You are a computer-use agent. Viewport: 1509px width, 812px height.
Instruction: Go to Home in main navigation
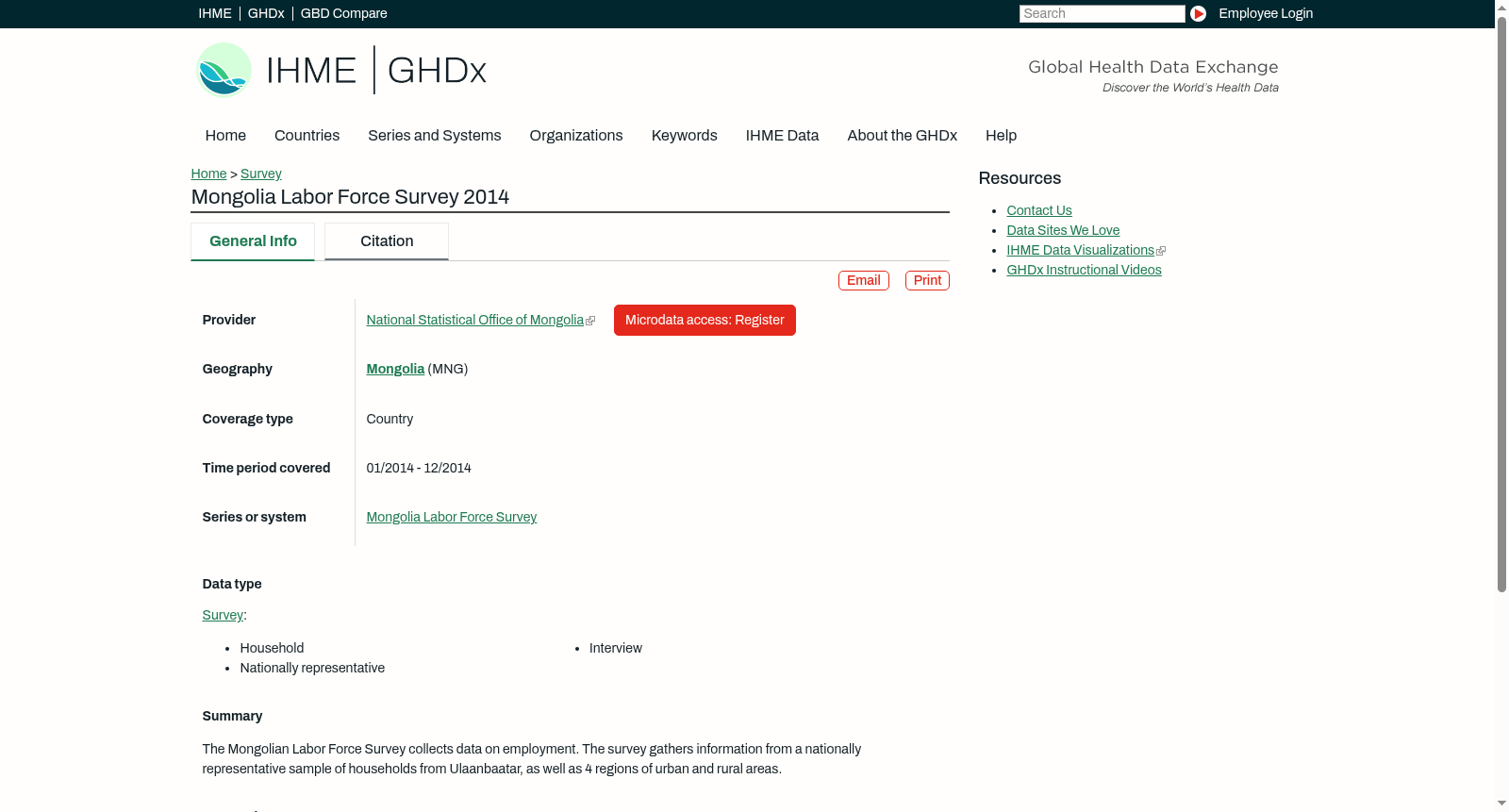click(225, 136)
